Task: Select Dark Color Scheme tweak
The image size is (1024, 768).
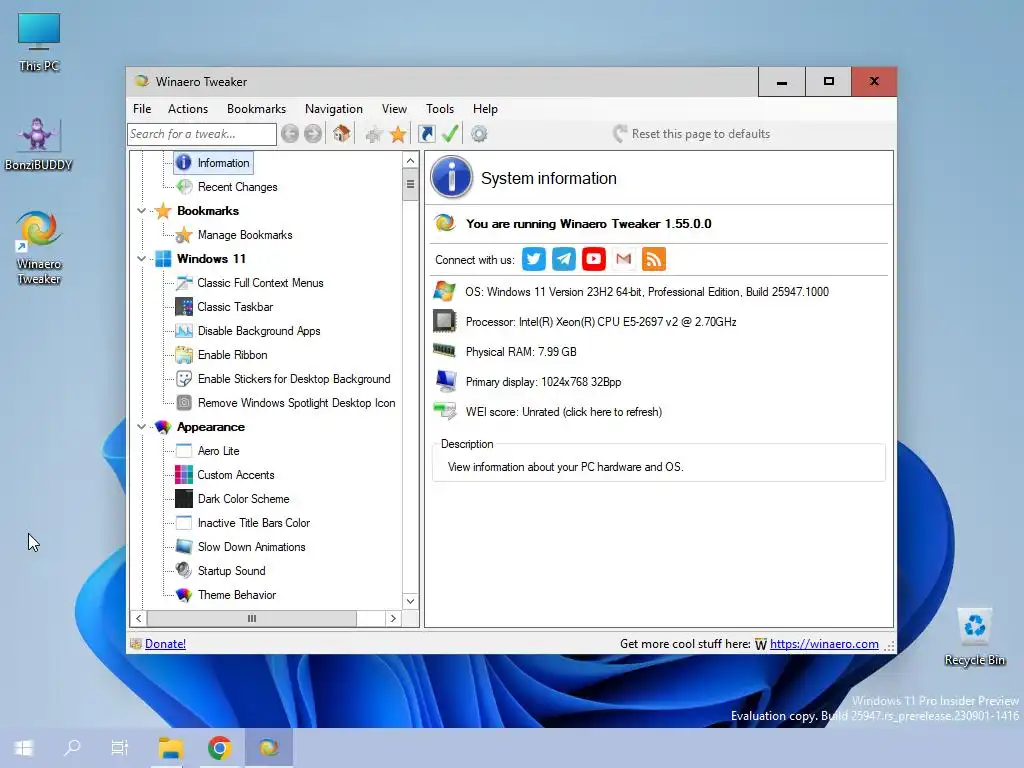Action: click(x=243, y=499)
